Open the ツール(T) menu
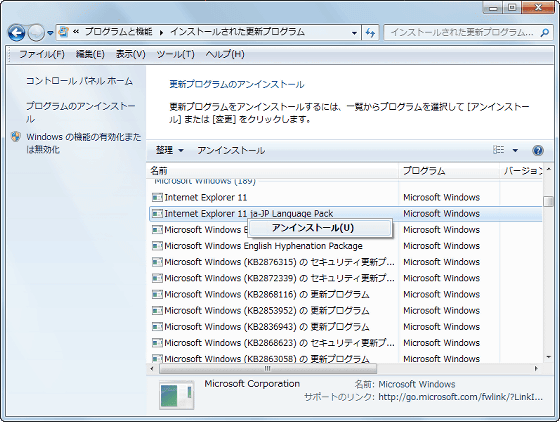 175,54
